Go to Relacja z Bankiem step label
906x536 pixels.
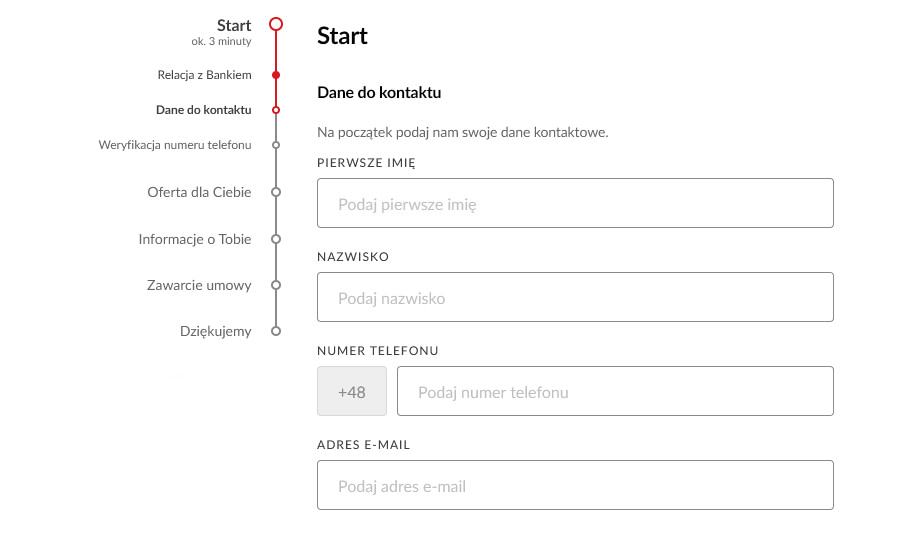click(204, 75)
